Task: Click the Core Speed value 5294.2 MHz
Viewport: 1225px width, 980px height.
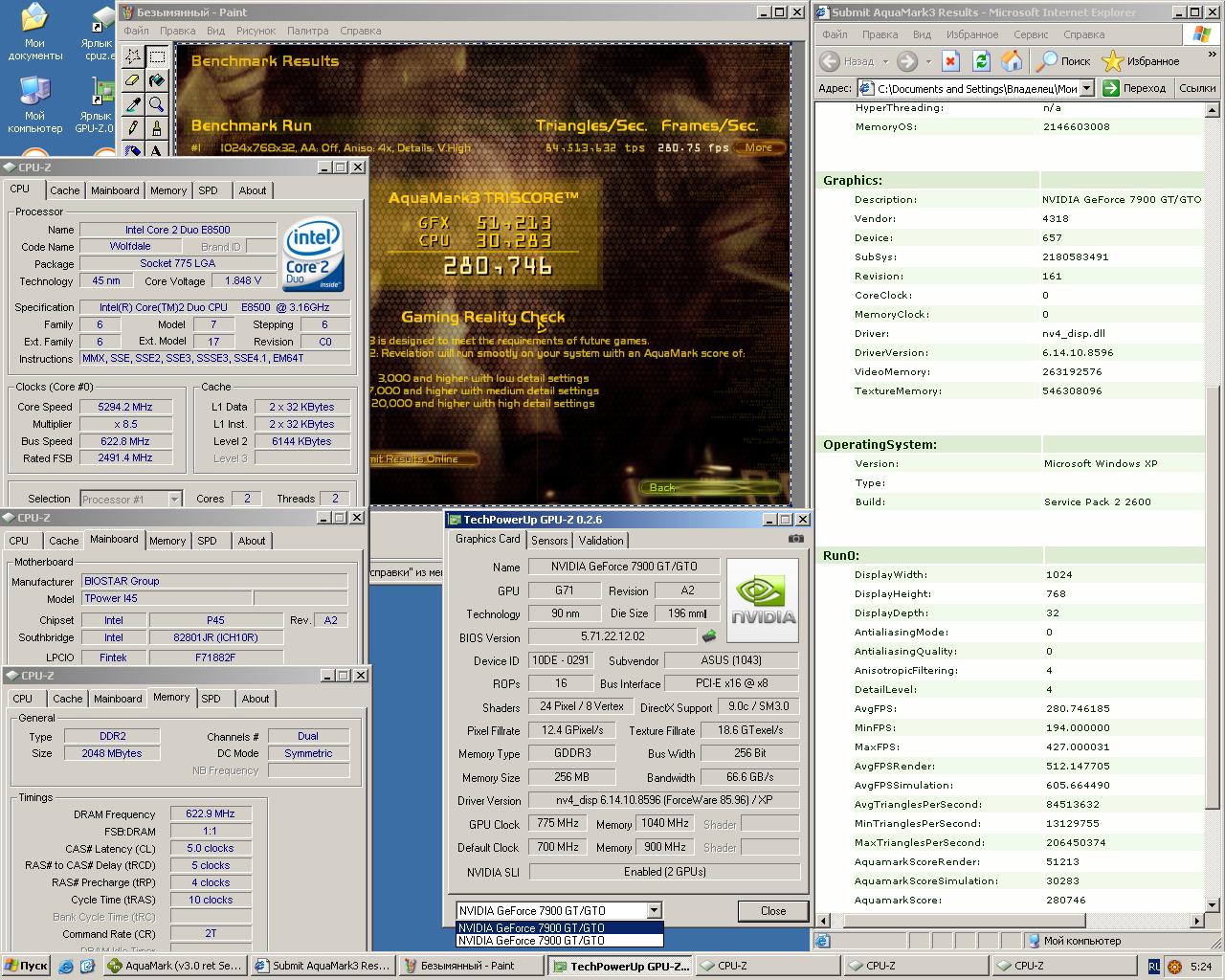Action: (125, 407)
